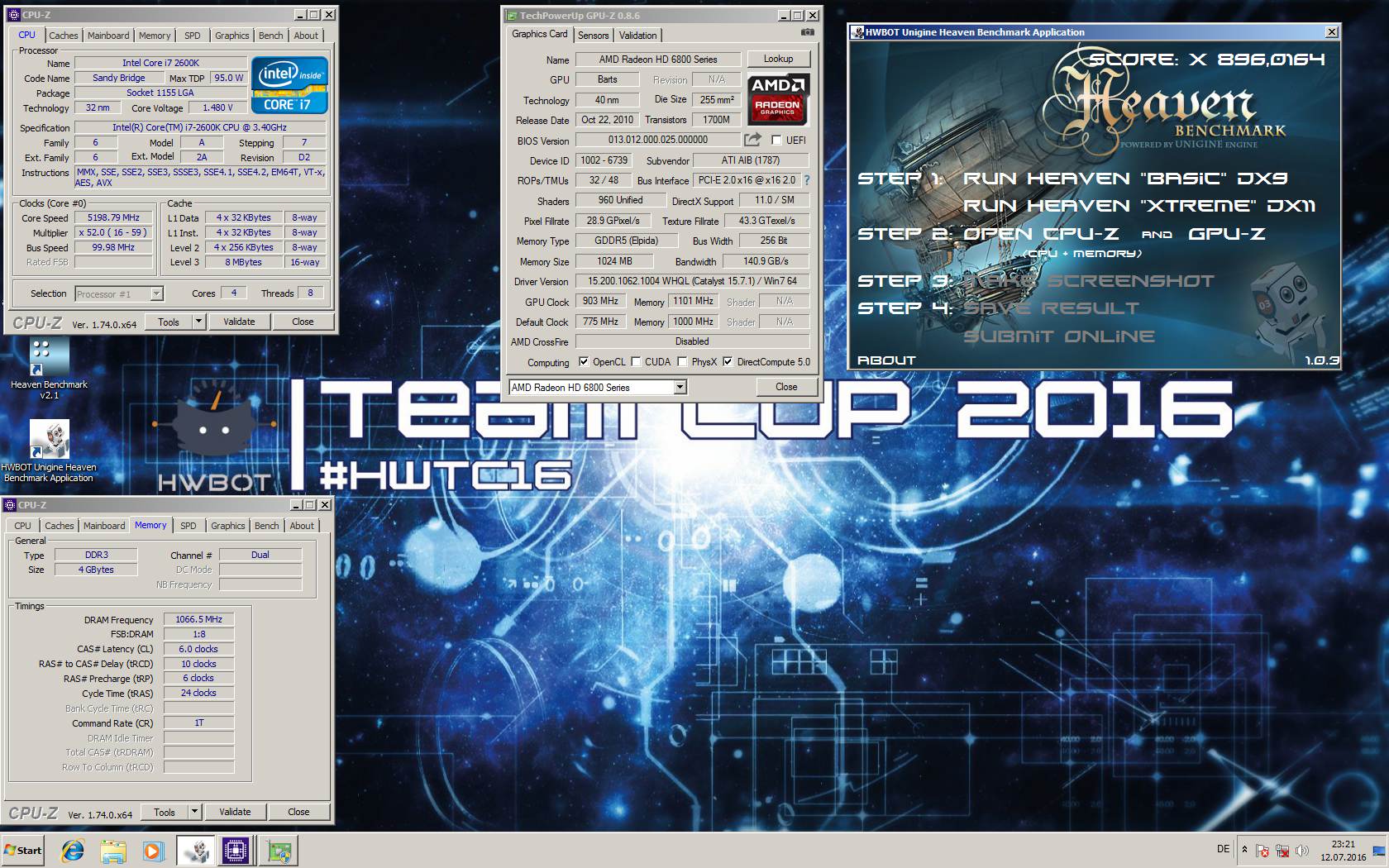Click the Driver Version field in GPU-Z
This screenshot has height=868, width=1389.
click(692, 281)
